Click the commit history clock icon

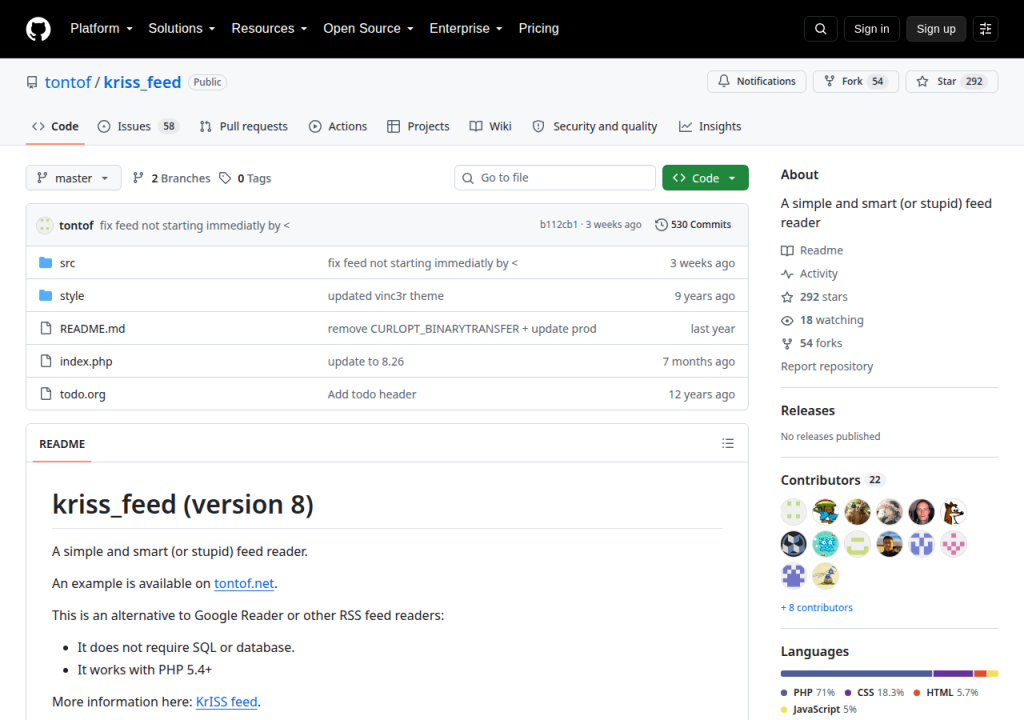click(661, 224)
